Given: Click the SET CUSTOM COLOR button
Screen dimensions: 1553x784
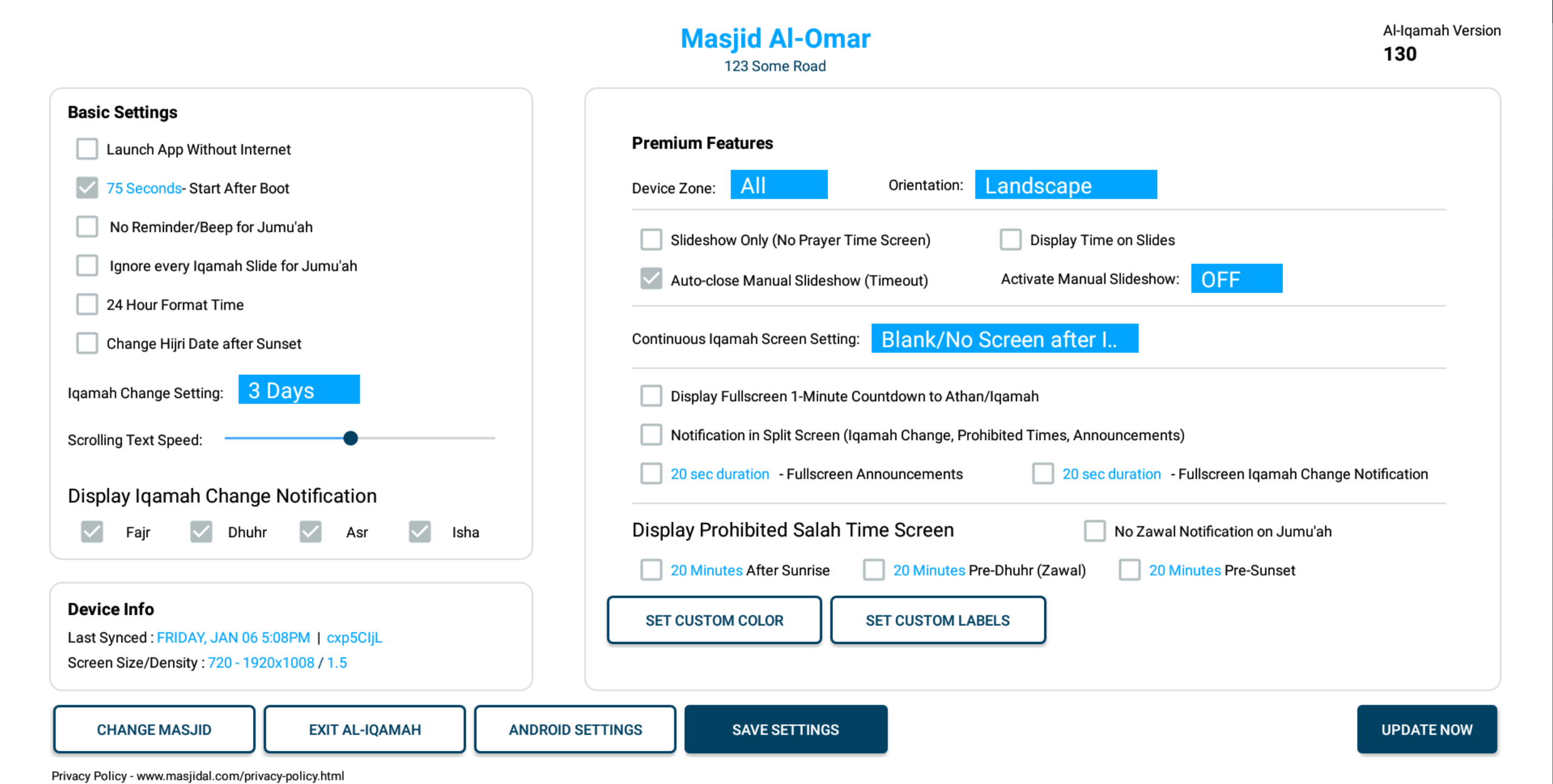Looking at the screenshot, I should 714,620.
